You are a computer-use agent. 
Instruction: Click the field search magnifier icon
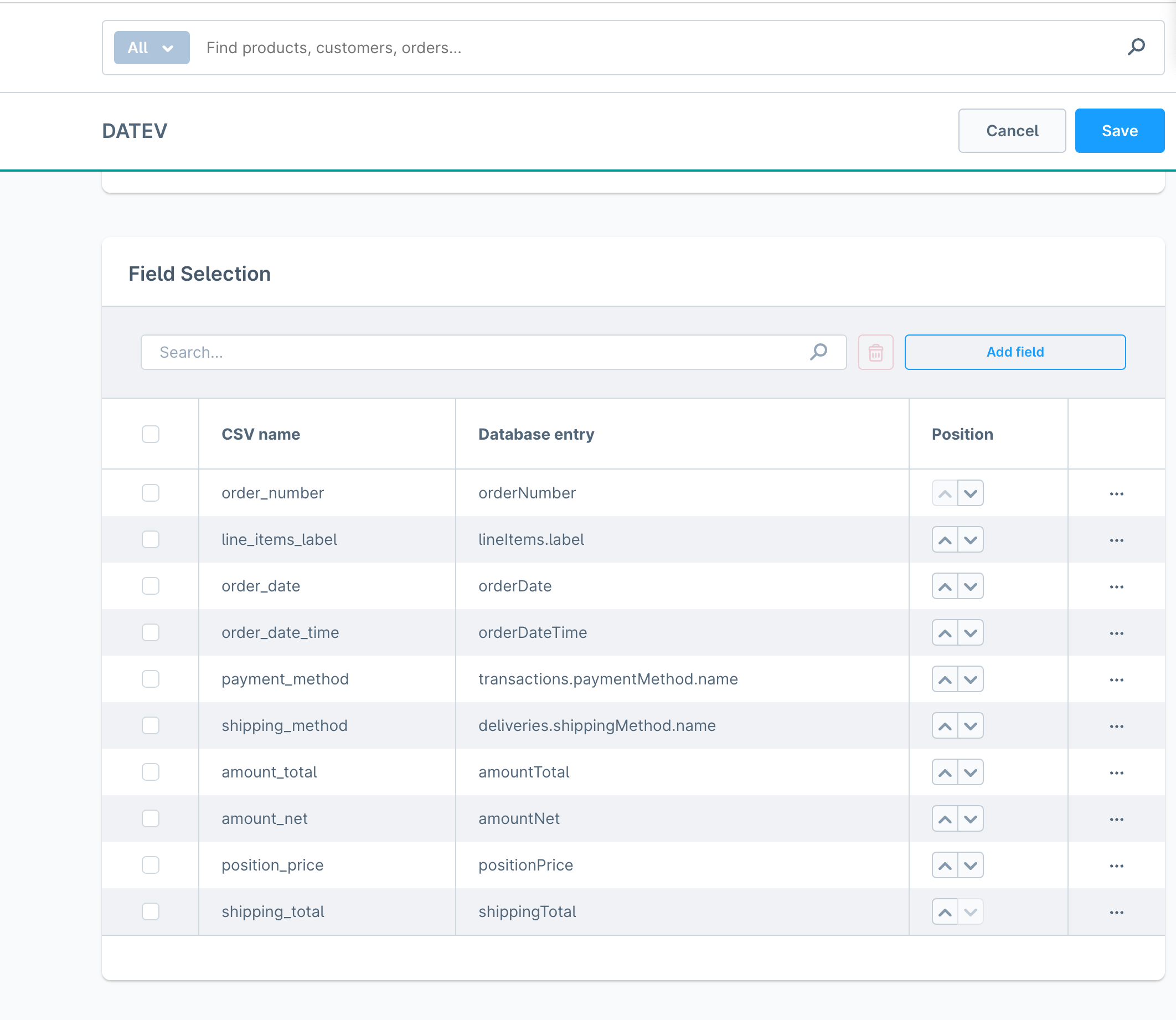click(818, 352)
